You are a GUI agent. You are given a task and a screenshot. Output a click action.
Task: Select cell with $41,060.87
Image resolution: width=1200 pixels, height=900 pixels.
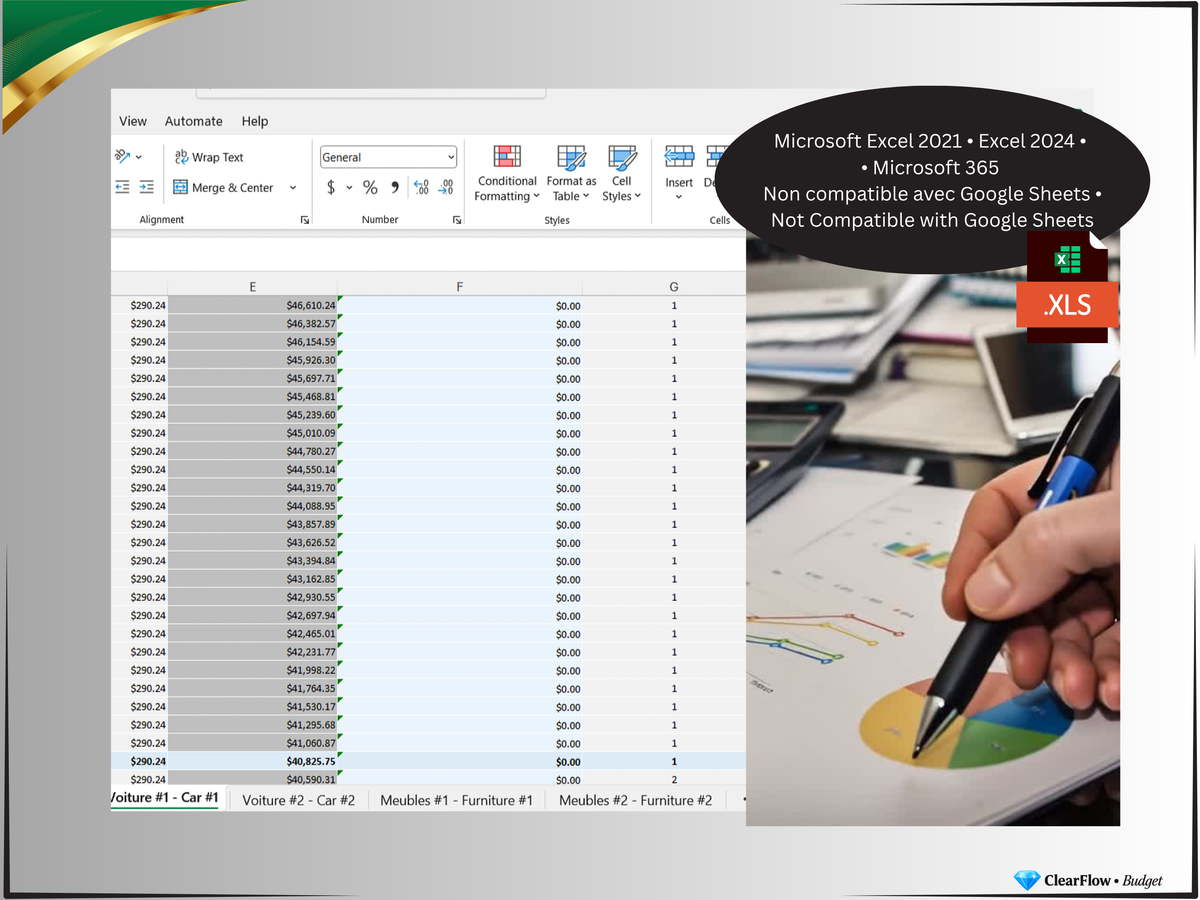click(253, 743)
